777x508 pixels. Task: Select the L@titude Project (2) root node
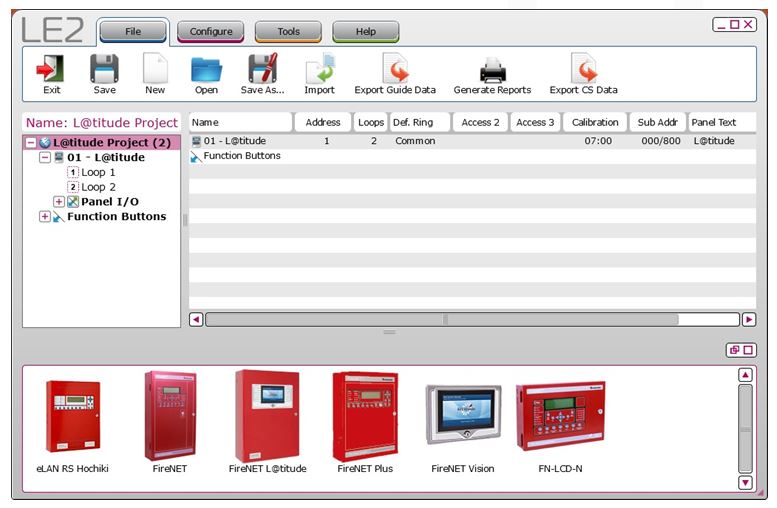click(112, 143)
